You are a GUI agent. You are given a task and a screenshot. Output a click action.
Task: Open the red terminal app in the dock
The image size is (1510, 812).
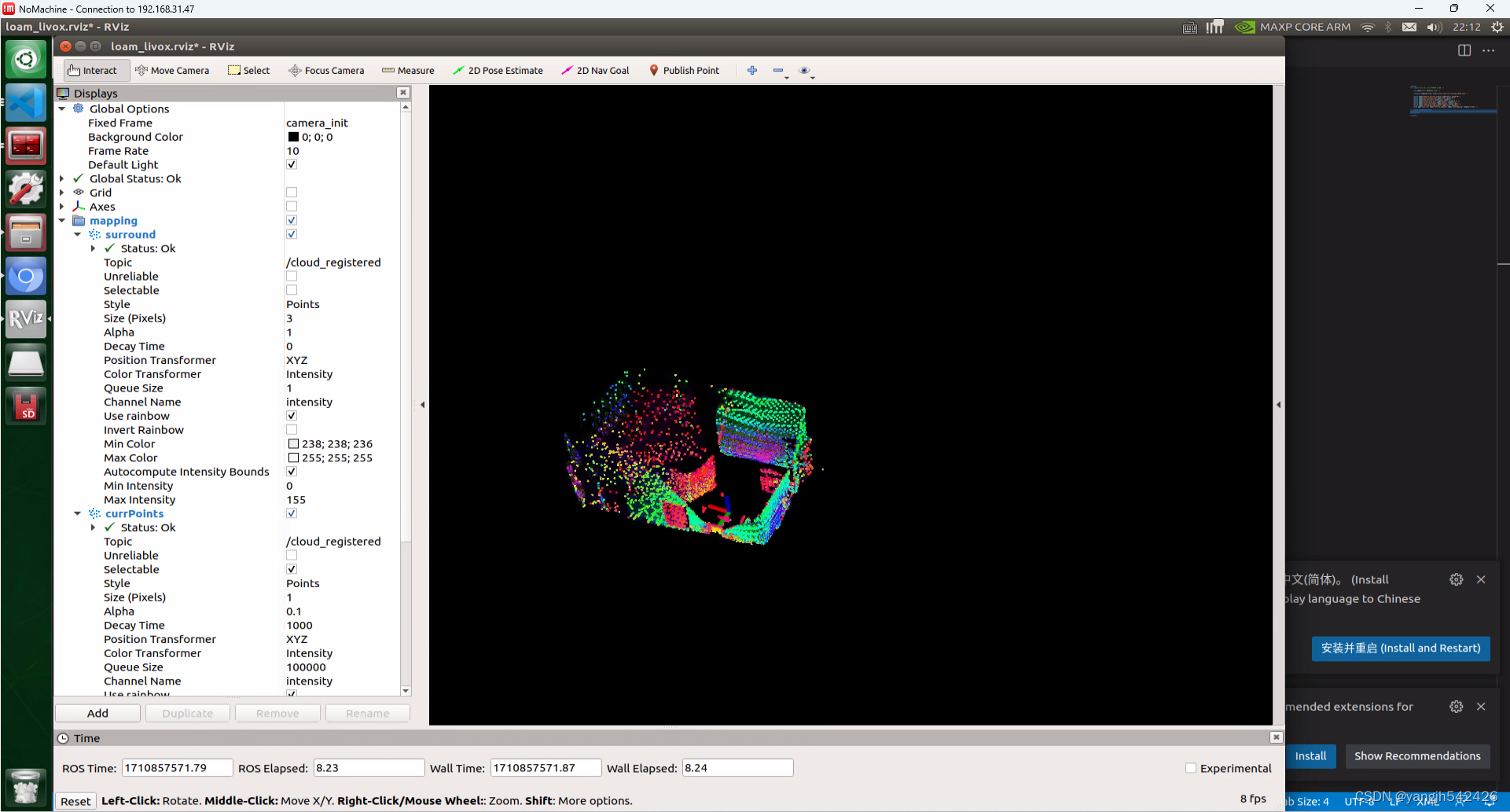(x=26, y=146)
